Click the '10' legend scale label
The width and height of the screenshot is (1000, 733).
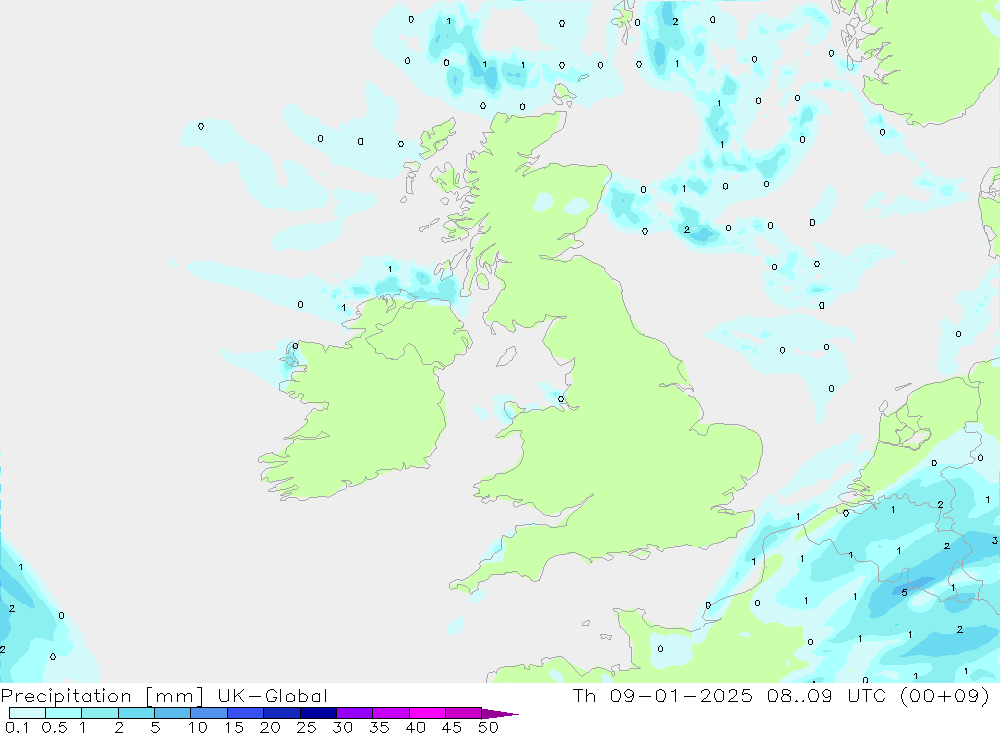click(x=198, y=727)
